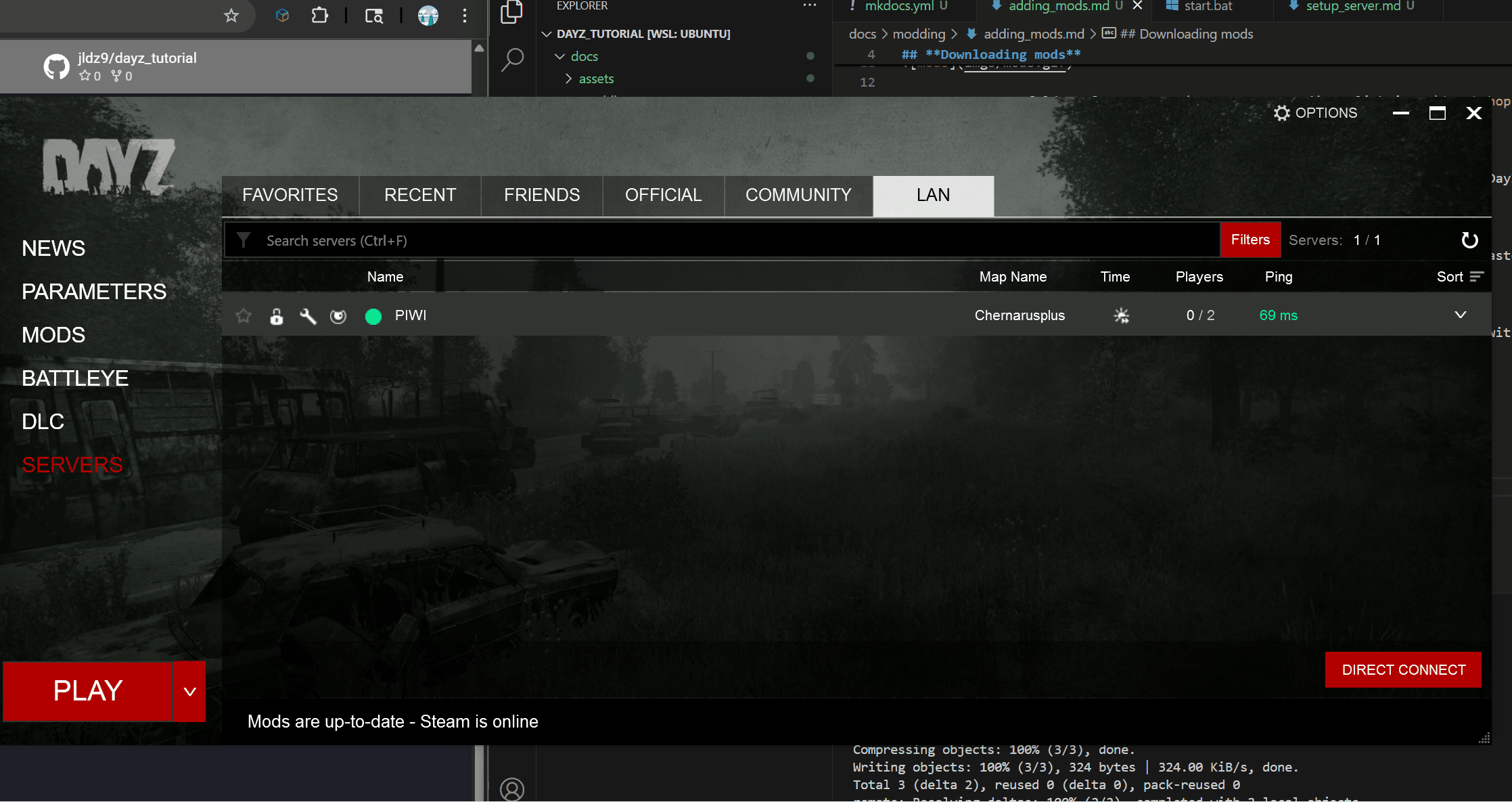Favorite the PIWI server with star icon
Screen dimensions: 1512x802
point(244,315)
